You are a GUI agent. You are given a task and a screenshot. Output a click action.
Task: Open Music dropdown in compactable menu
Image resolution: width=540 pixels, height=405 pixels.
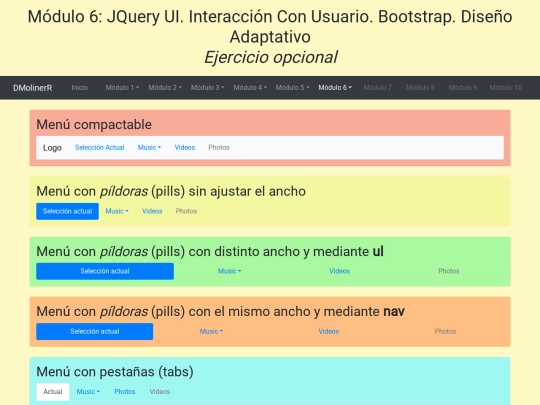pyautogui.click(x=149, y=147)
